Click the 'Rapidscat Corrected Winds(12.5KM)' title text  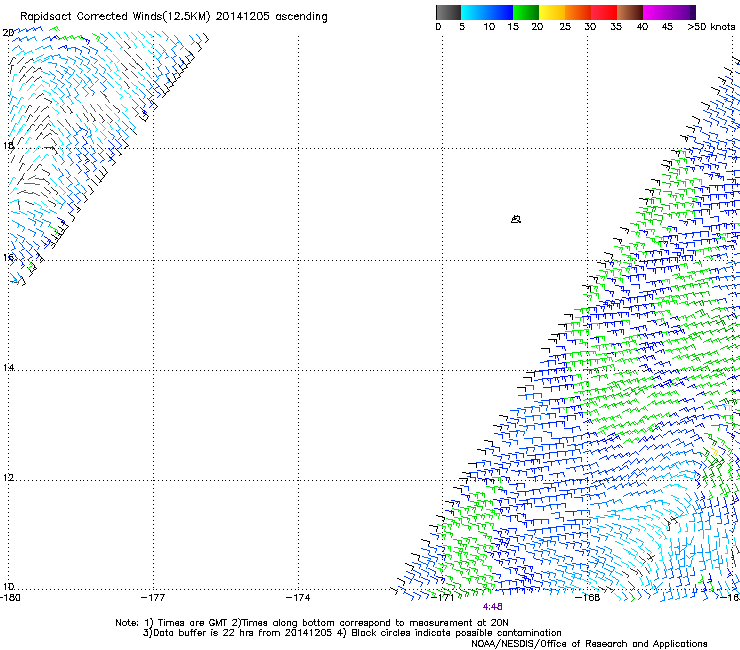pyautogui.click(x=115, y=17)
